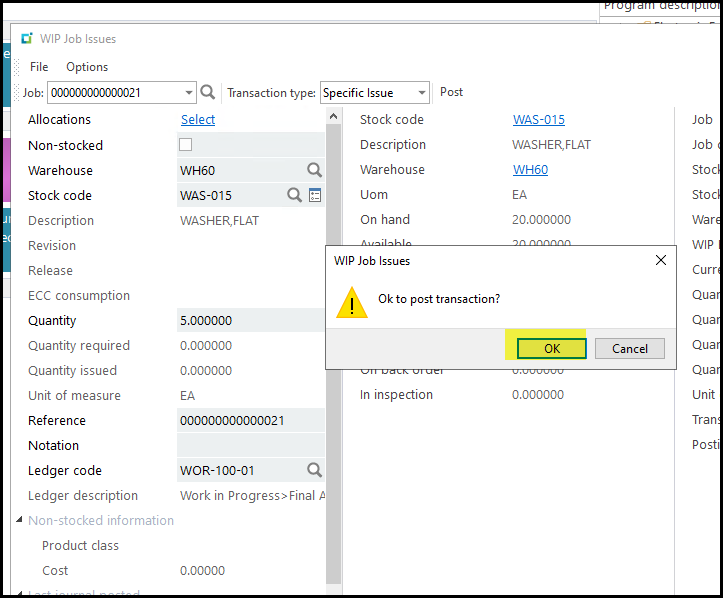The width and height of the screenshot is (723, 598).
Task: Close the 'Ok to post transaction?' dialog with X
Action: tap(660, 261)
